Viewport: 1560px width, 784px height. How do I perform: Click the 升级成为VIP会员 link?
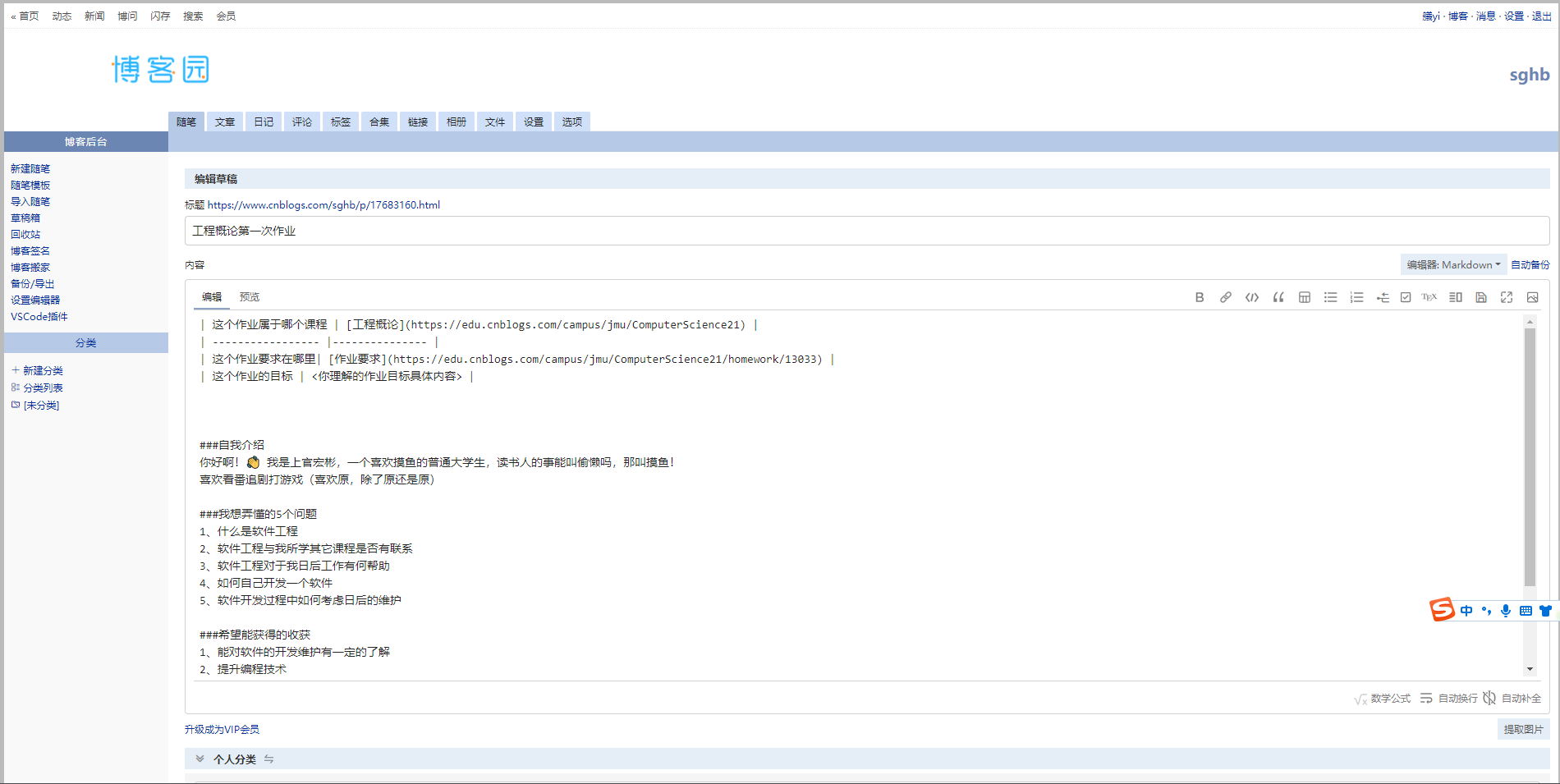coord(222,729)
